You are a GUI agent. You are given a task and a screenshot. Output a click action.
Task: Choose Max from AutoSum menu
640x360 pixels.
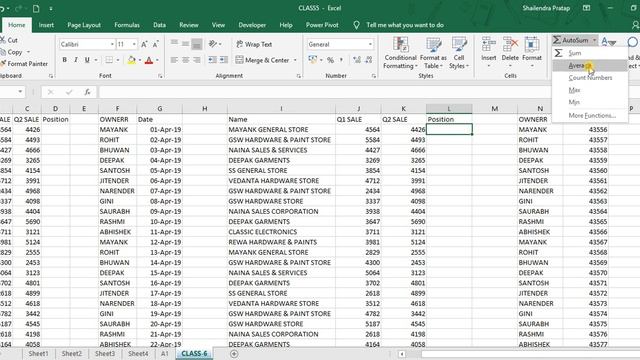(590, 90)
